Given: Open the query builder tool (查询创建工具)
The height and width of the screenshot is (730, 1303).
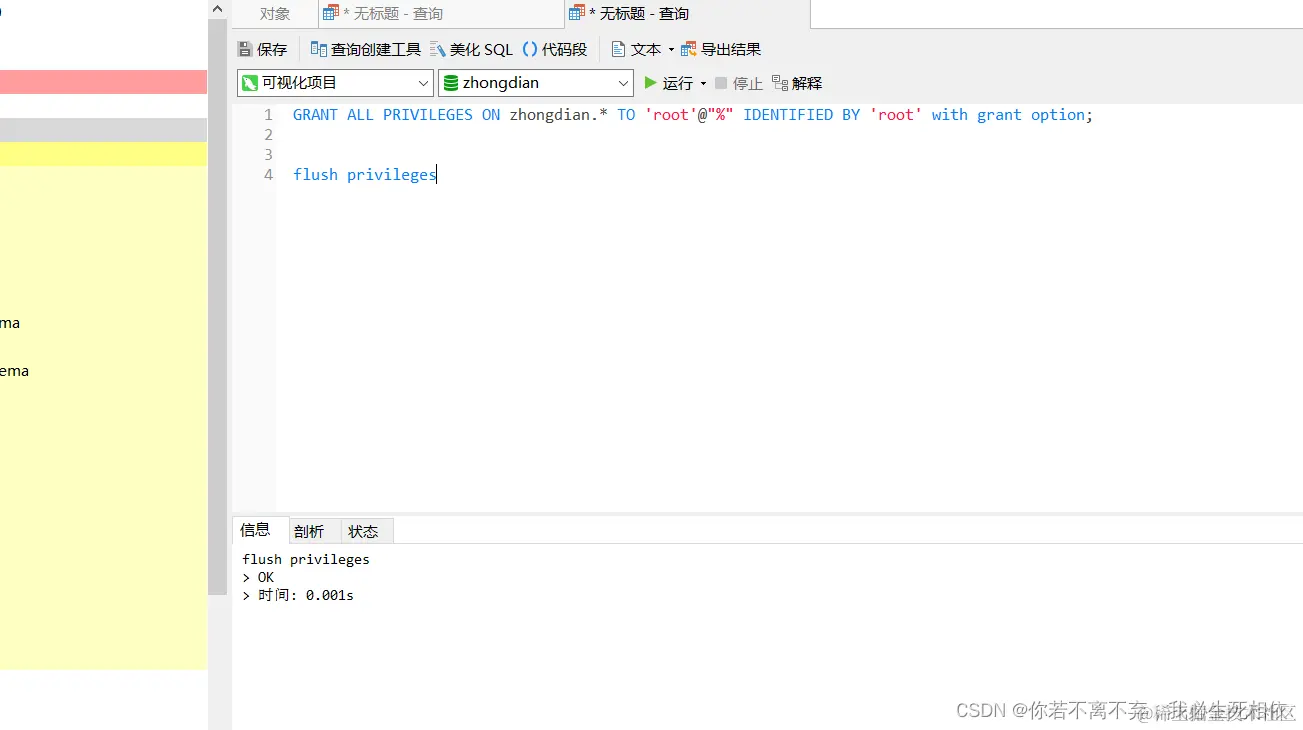Looking at the screenshot, I should tap(365, 49).
